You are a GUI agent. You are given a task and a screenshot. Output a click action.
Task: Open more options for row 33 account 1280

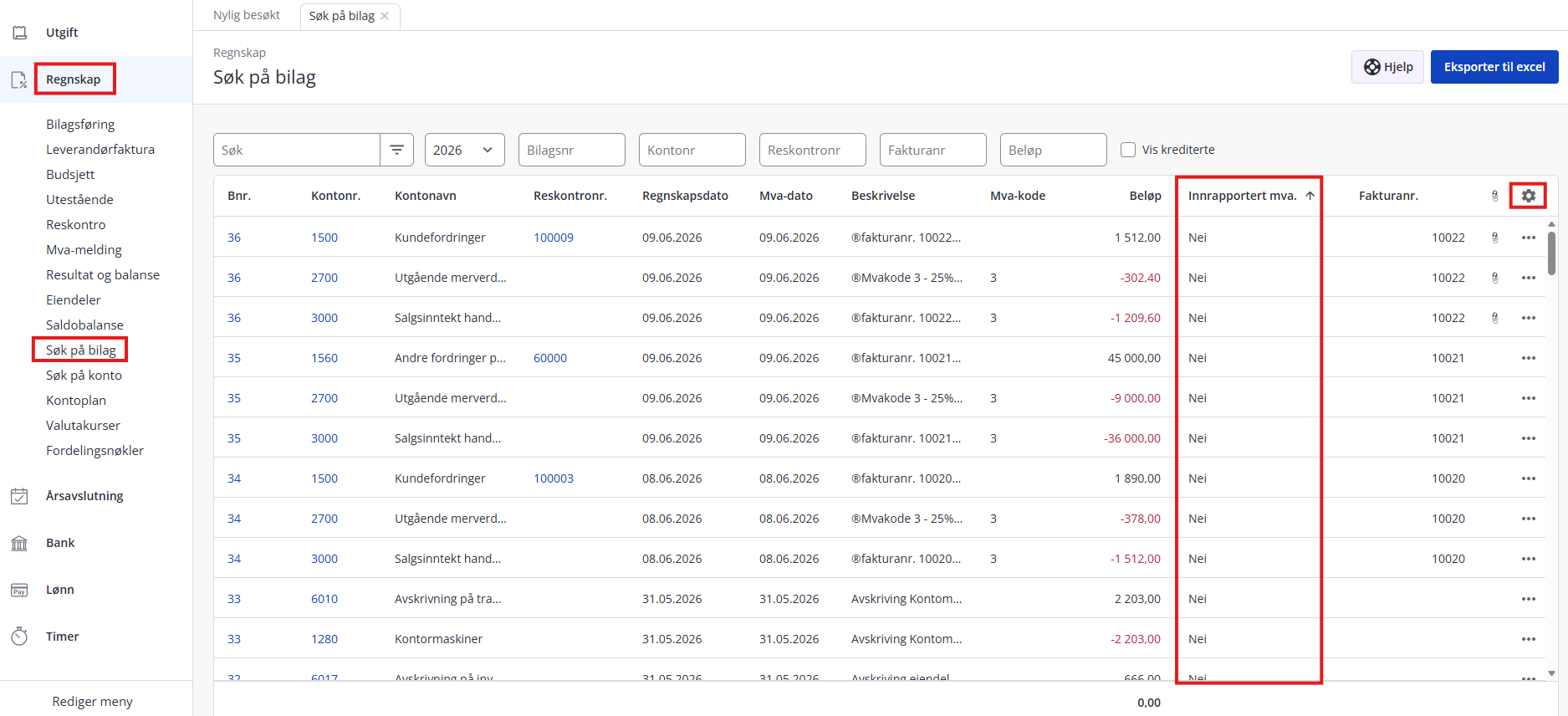pos(1529,639)
